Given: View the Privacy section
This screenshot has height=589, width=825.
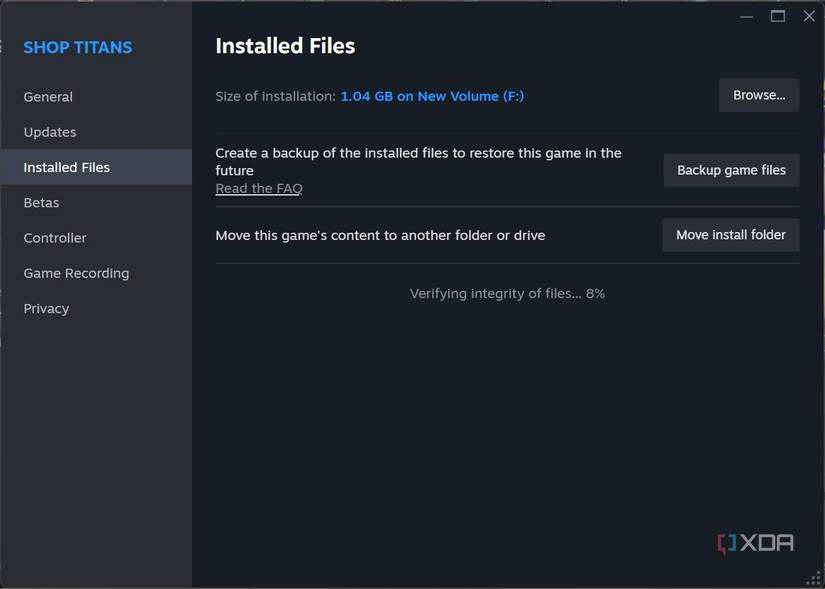Looking at the screenshot, I should point(46,308).
